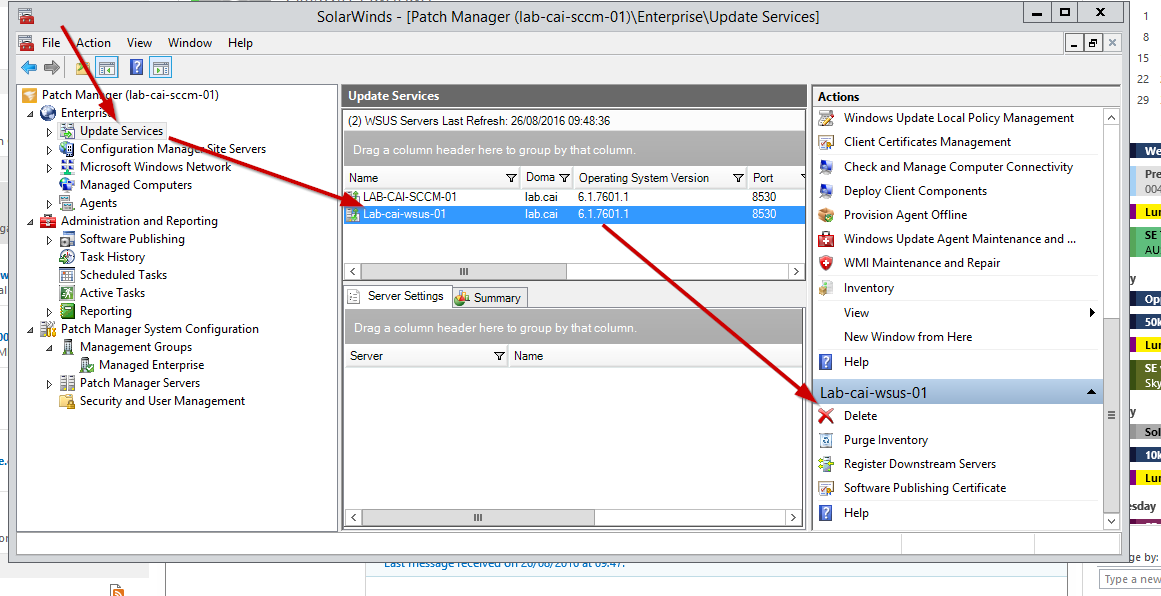Open the Window menu
Image resolution: width=1161 pixels, height=596 pixels.
click(190, 43)
